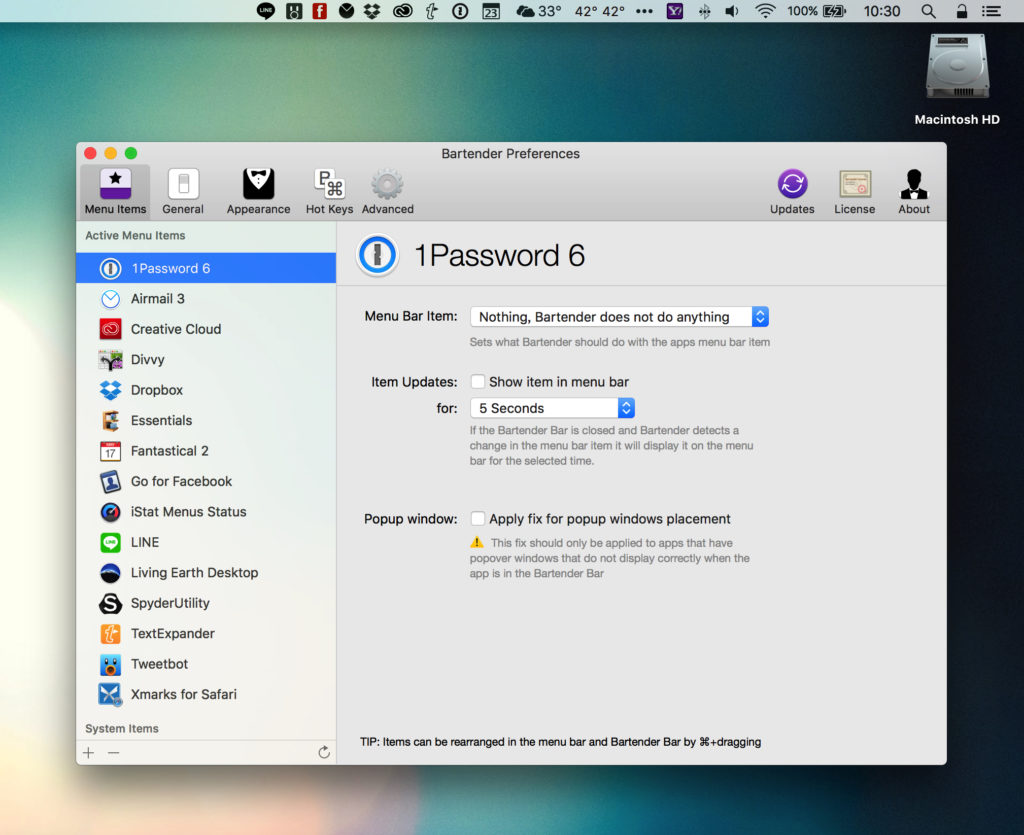Choose Fantastical 2 from Active Menu Items
Image resolution: width=1024 pixels, height=835 pixels.
[x=169, y=451]
